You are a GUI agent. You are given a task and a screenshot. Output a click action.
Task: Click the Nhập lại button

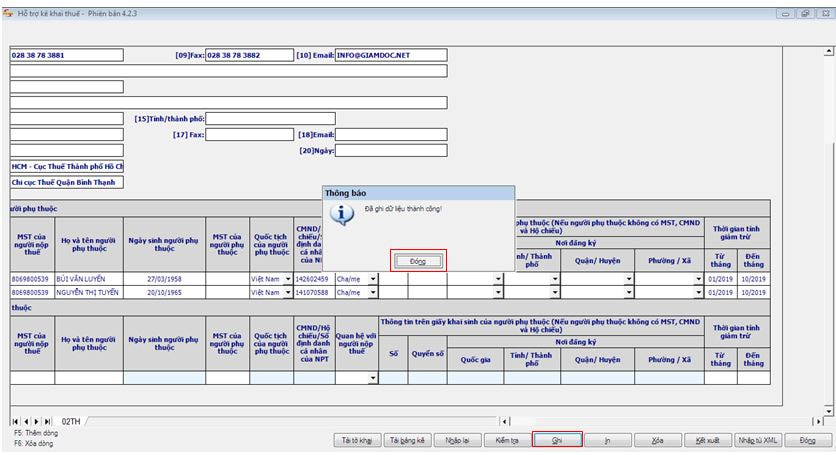457,440
